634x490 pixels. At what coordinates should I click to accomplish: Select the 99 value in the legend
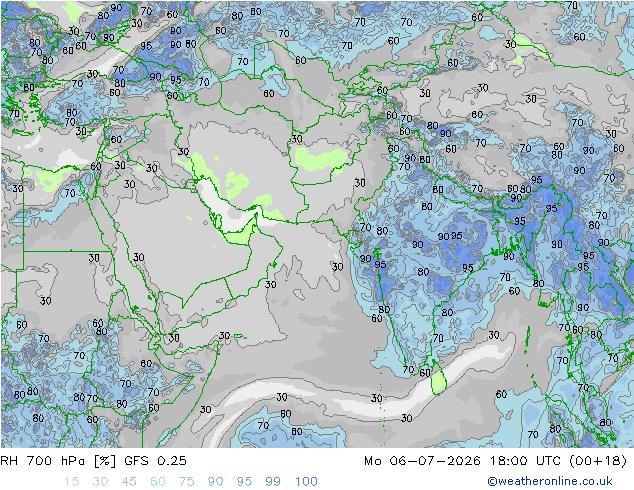click(x=273, y=482)
